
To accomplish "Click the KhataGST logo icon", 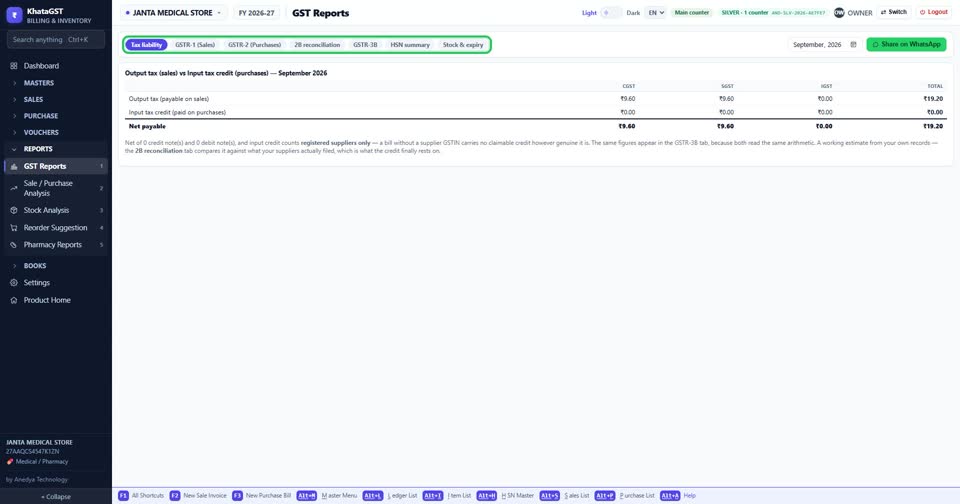I will [14, 15].
